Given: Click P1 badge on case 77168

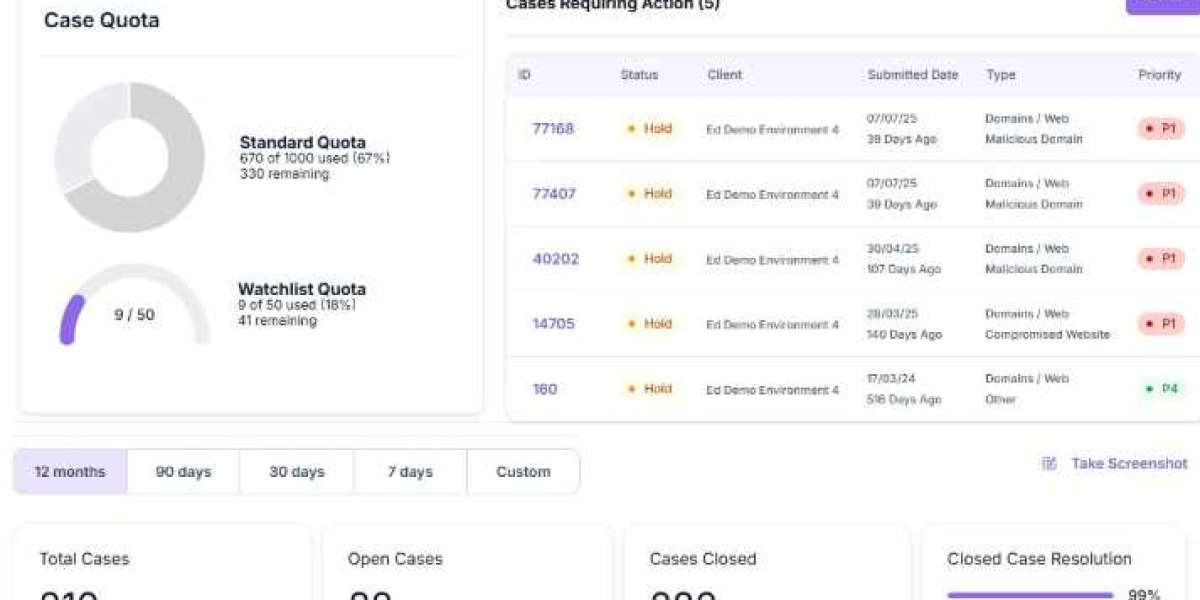Looking at the screenshot, I should (x=1161, y=129).
